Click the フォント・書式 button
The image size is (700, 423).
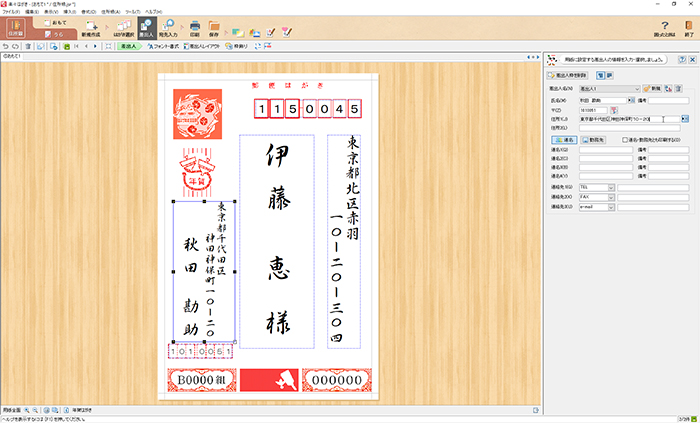[153, 46]
